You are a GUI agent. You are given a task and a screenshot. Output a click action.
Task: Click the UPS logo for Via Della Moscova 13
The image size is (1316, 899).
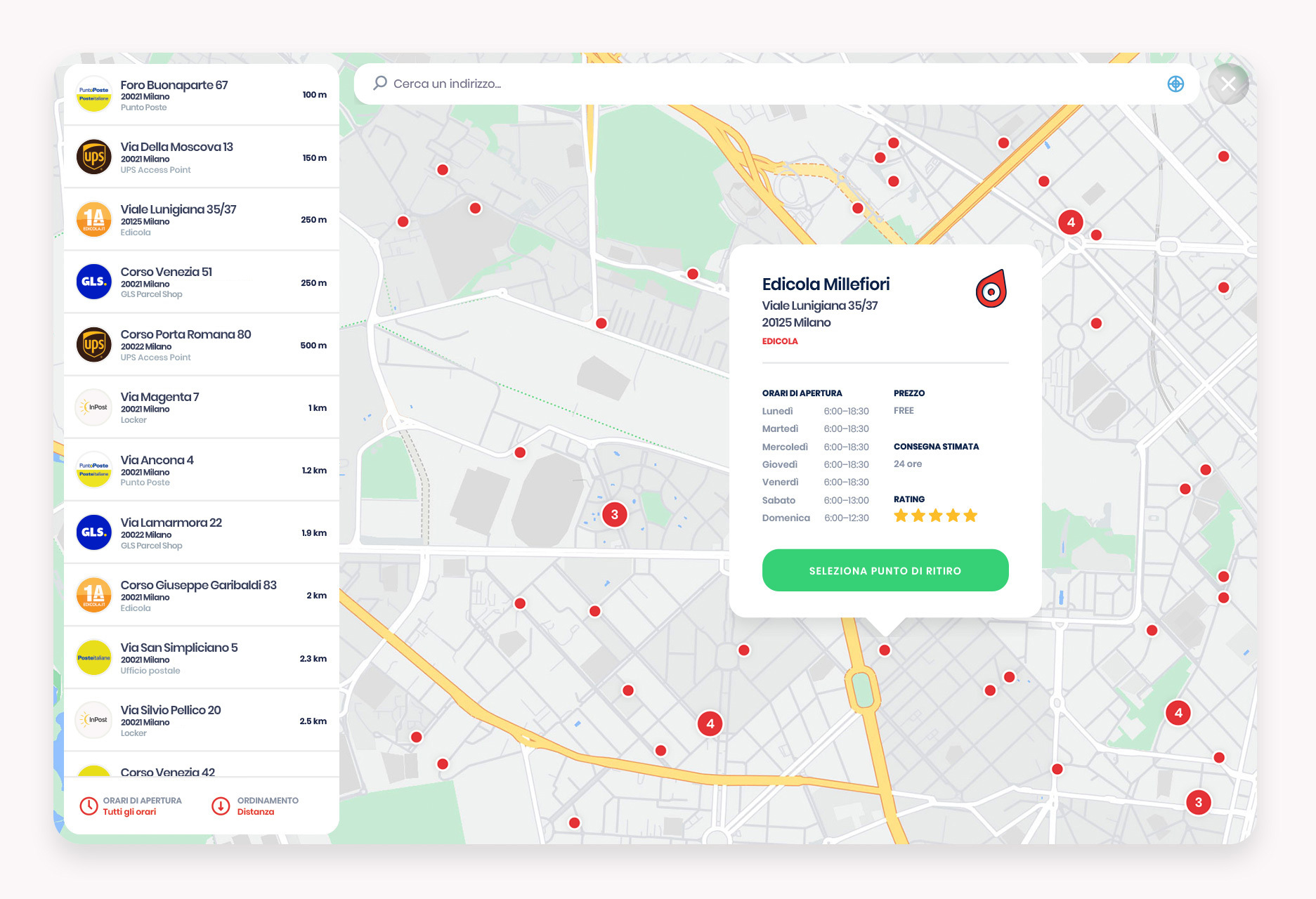click(94, 157)
